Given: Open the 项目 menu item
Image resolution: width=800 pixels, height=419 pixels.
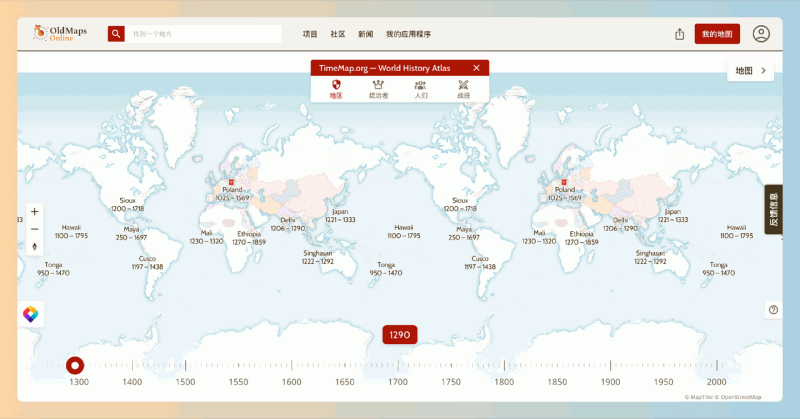Looking at the screenshot, I should pos(310,34).
